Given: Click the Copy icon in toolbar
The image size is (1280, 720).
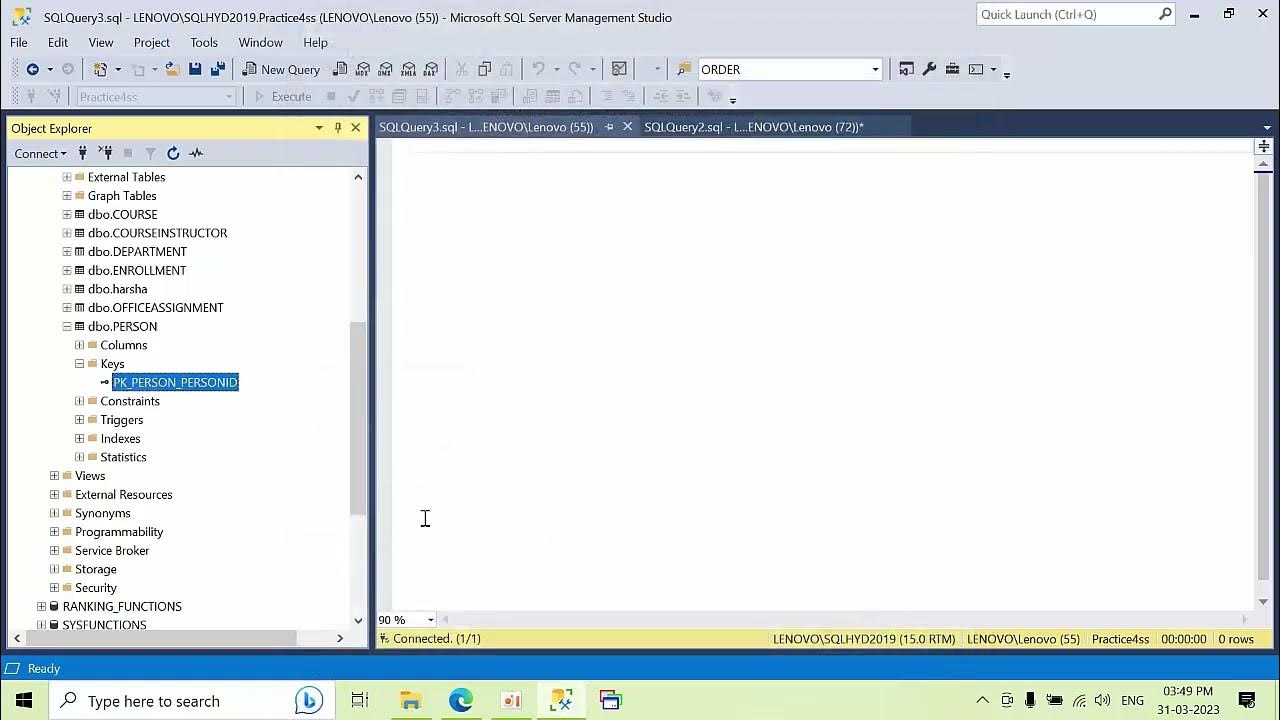Looking at the screenshot, I should pos(485,69).
